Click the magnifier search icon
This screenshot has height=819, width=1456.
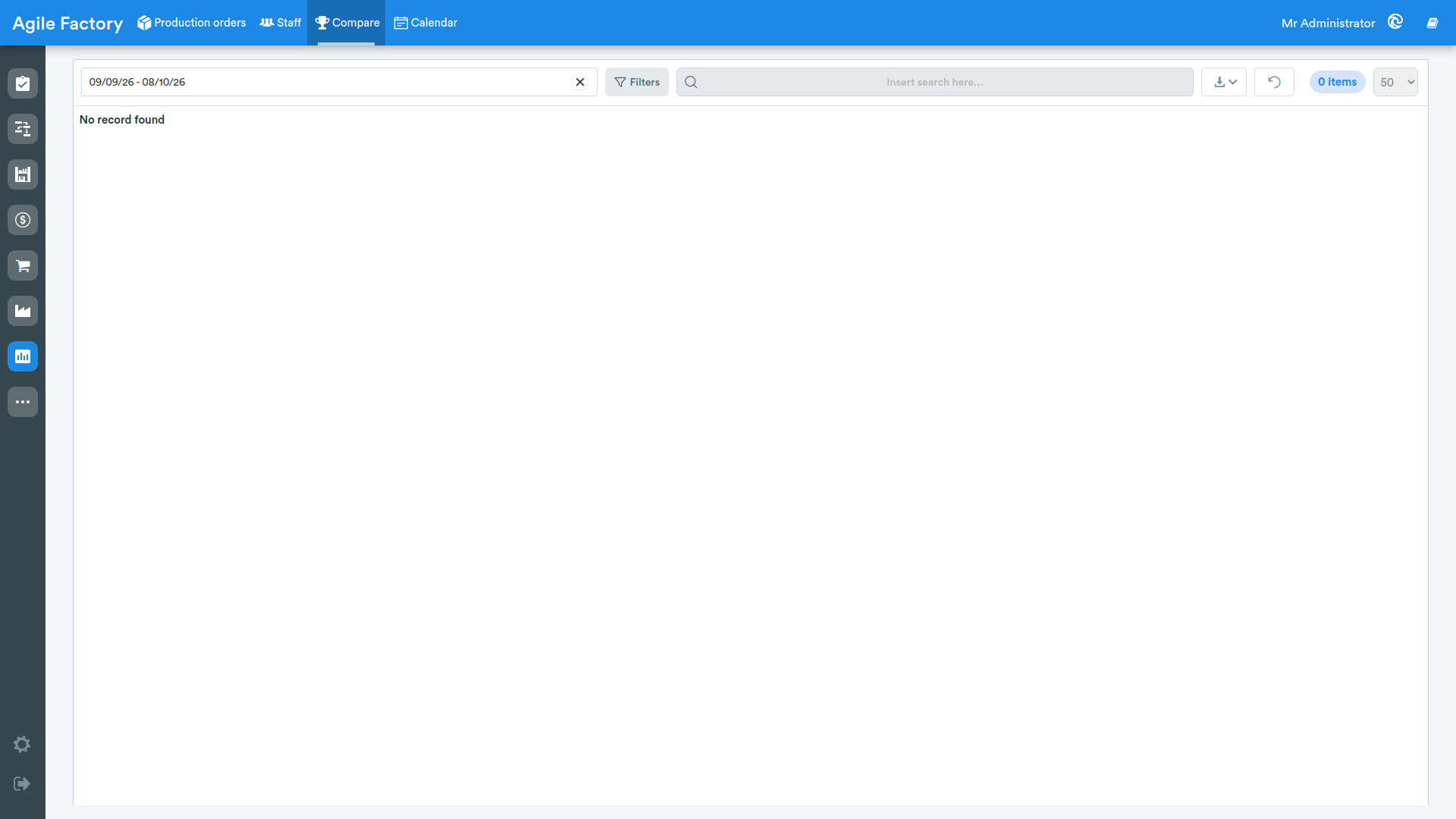691,82
